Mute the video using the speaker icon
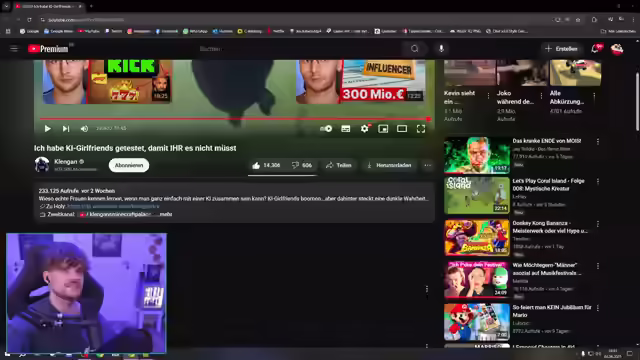Viewport: 640px width, 360px height. click(x=84, y=129)
